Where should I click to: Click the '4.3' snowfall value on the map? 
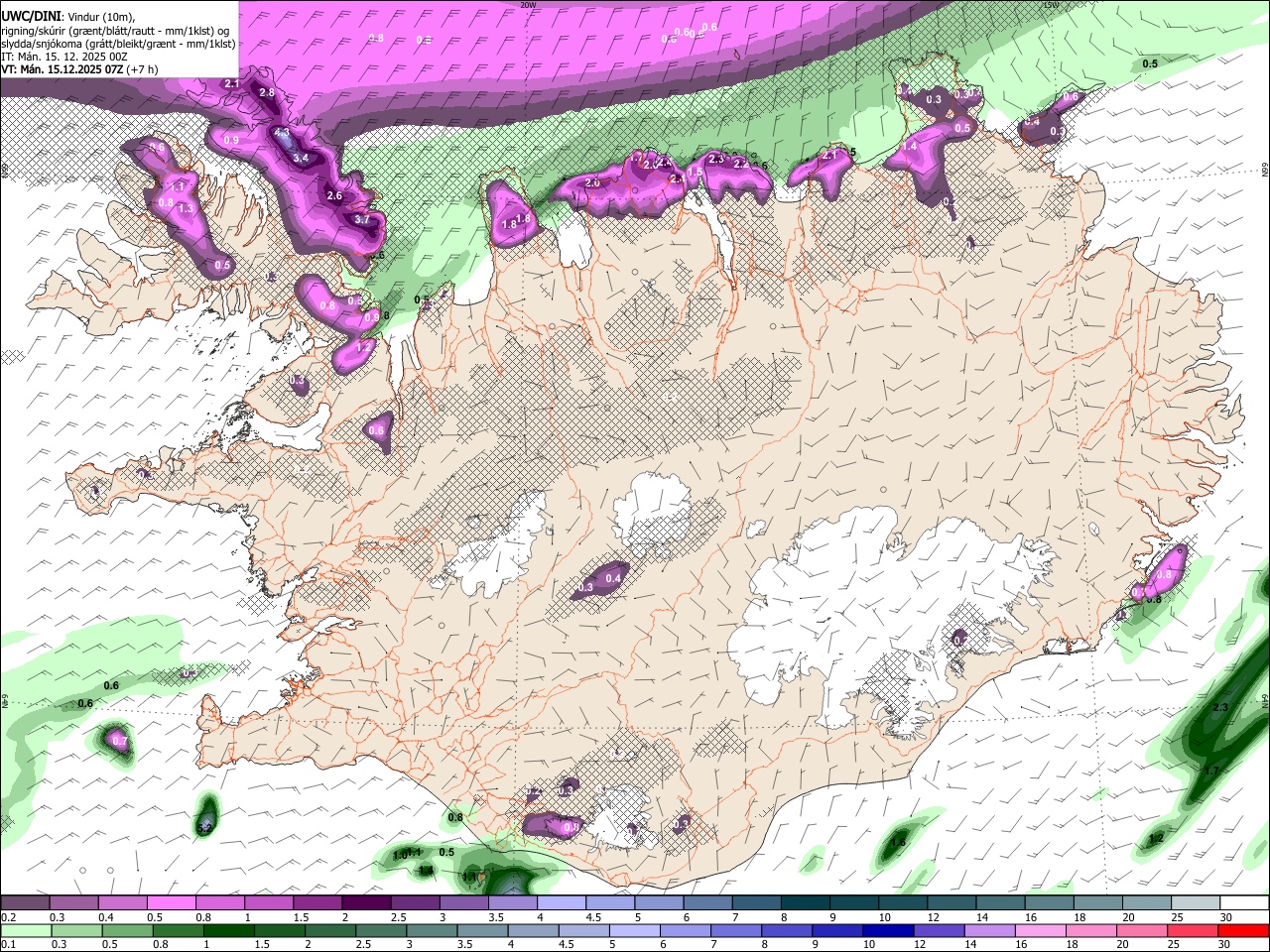pyautogui.click(x=282, y=133)
